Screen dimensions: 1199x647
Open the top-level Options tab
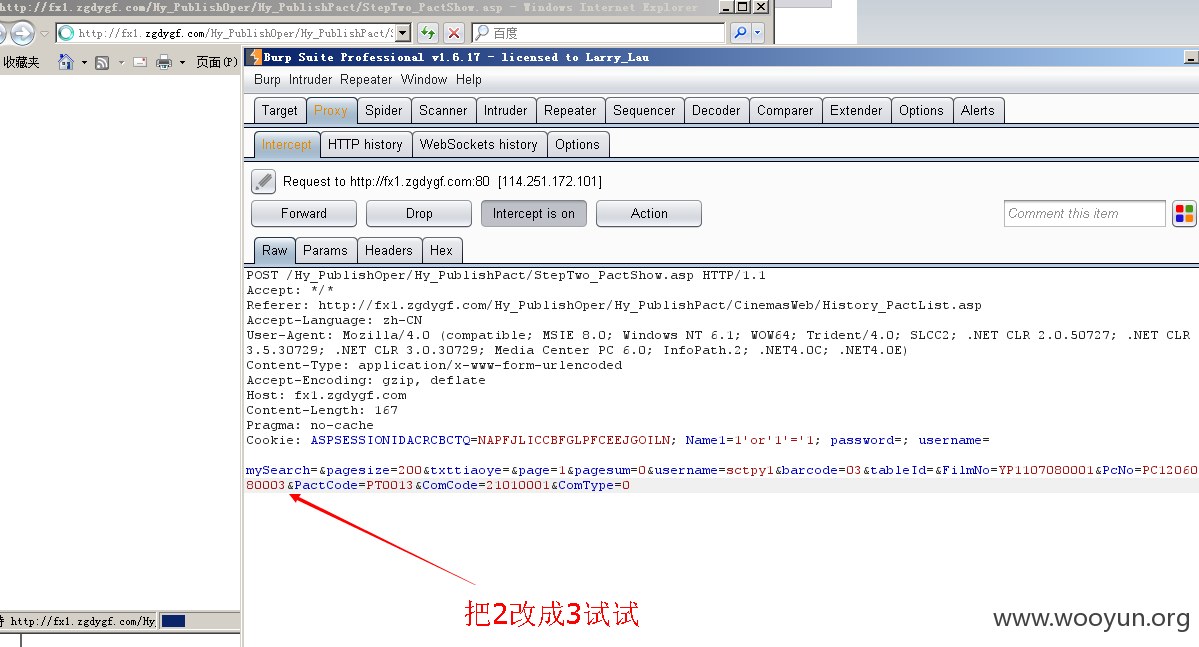click(x=921, y=111)
